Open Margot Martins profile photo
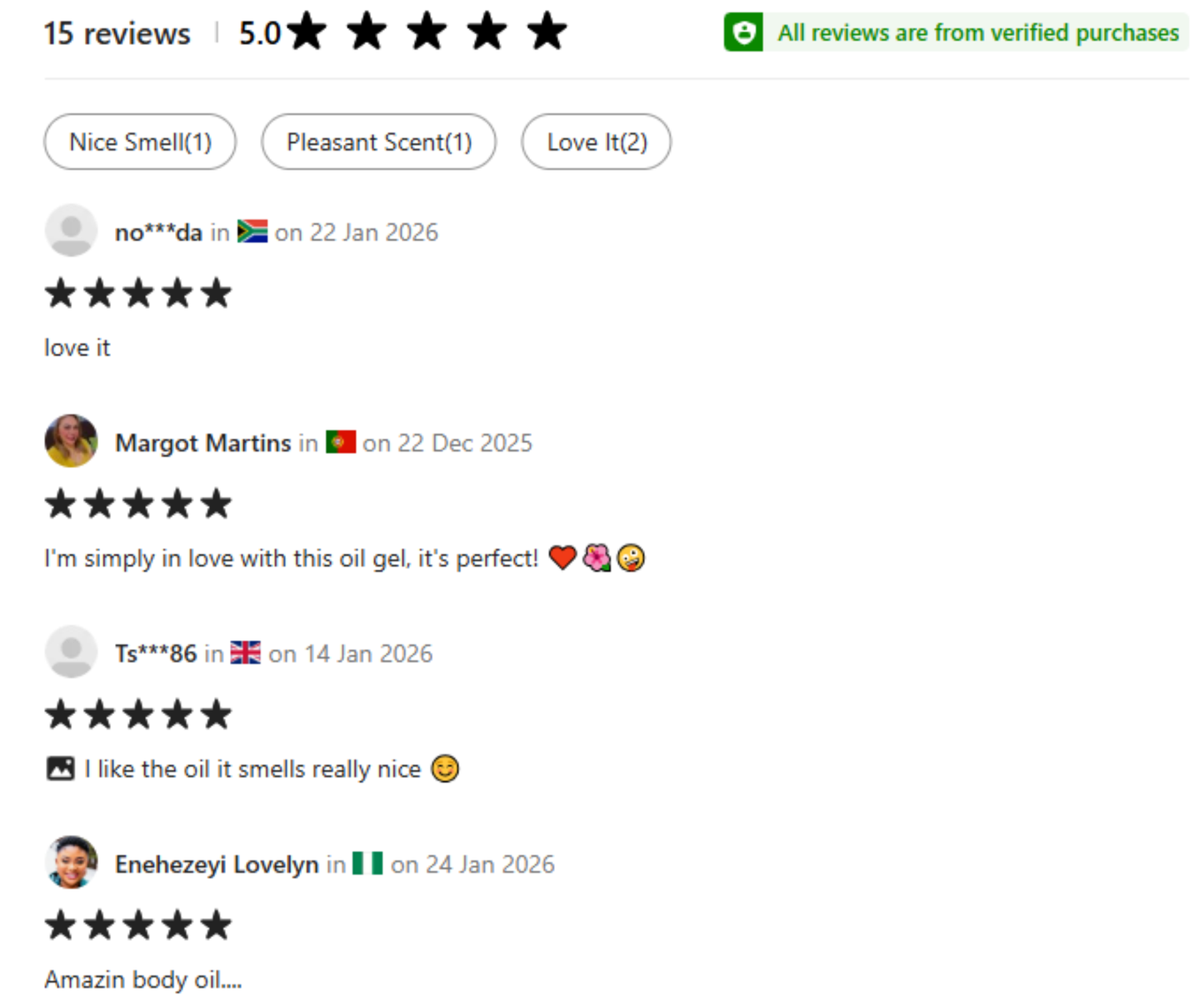 click(71, 441)
